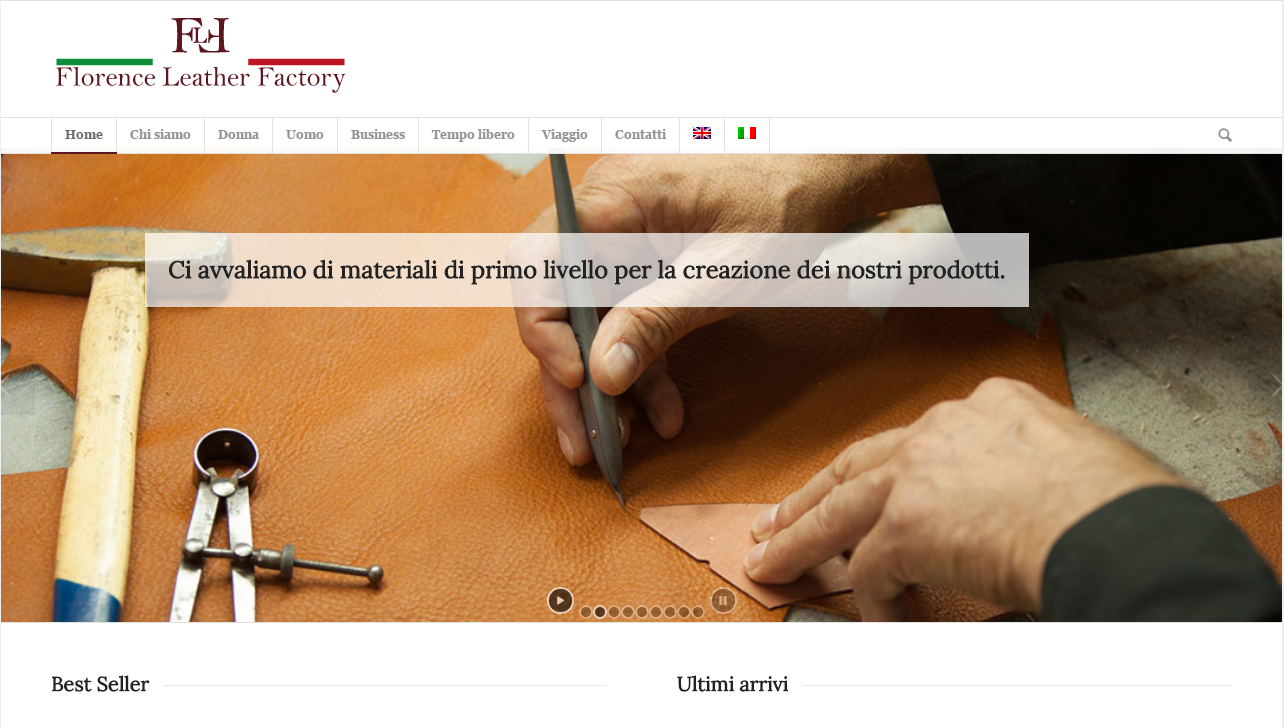Switch language with the UK flag
Viewport: 1284px width, 728px height.
click(702, 134)
